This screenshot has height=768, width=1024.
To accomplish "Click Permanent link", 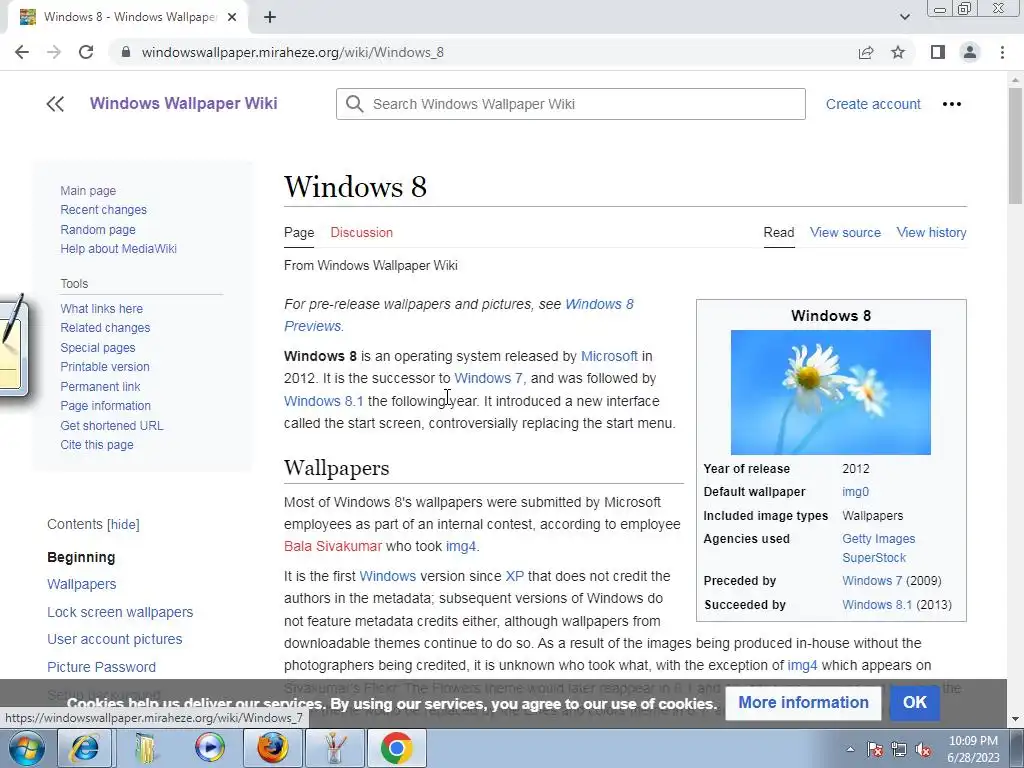I will click(100, 386).
